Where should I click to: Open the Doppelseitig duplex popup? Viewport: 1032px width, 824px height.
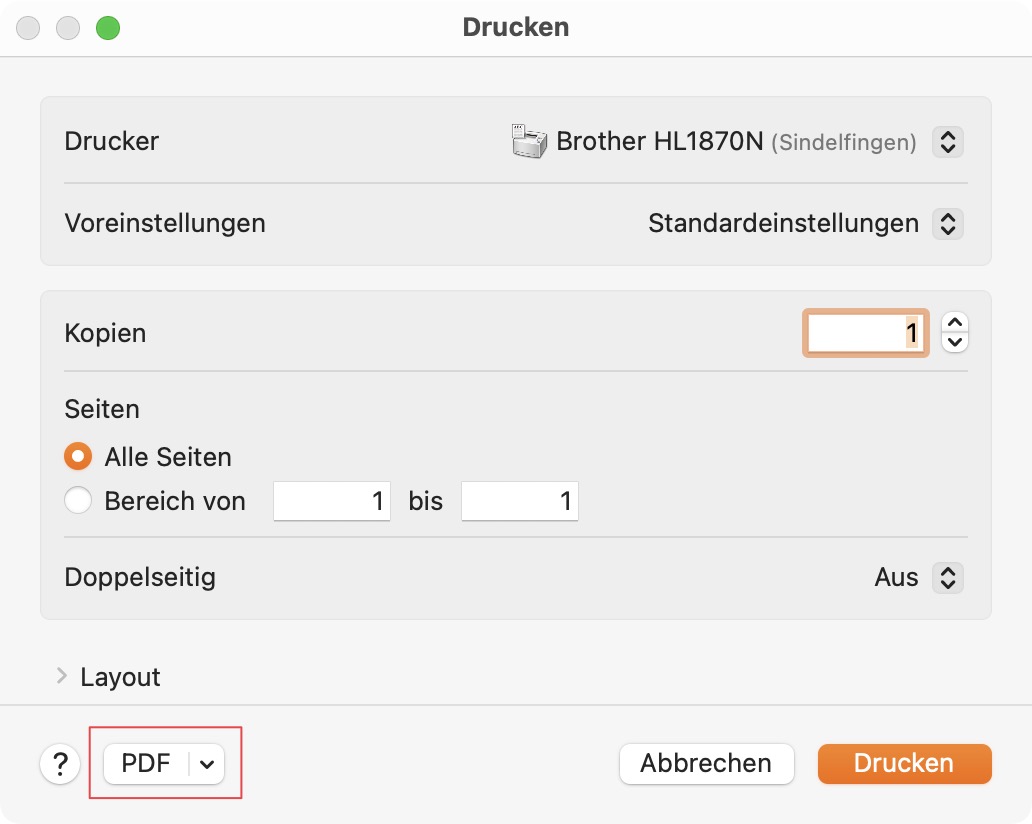point(948,577)
